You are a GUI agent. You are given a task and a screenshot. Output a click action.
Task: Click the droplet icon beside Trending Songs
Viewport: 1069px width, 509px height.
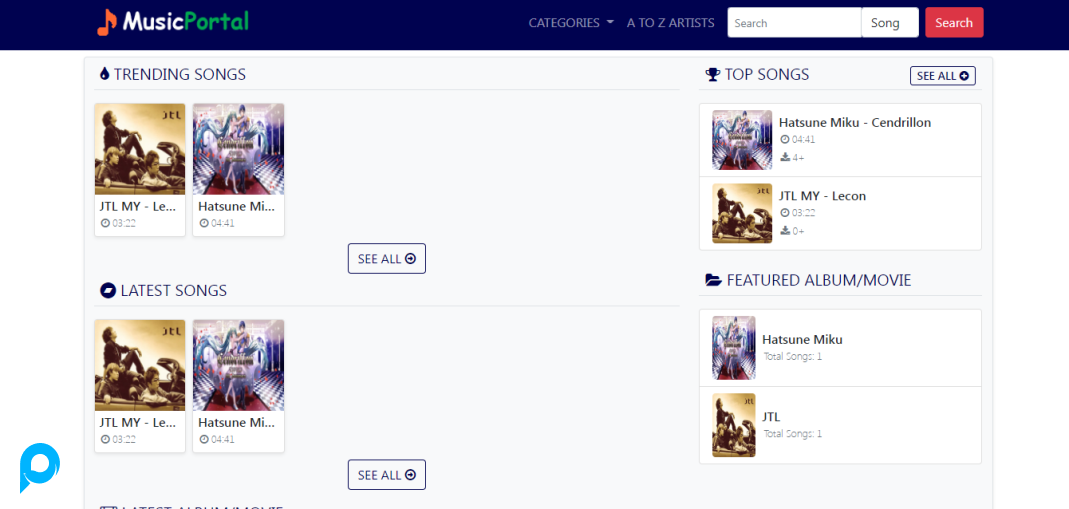click(x=104, y=74)
